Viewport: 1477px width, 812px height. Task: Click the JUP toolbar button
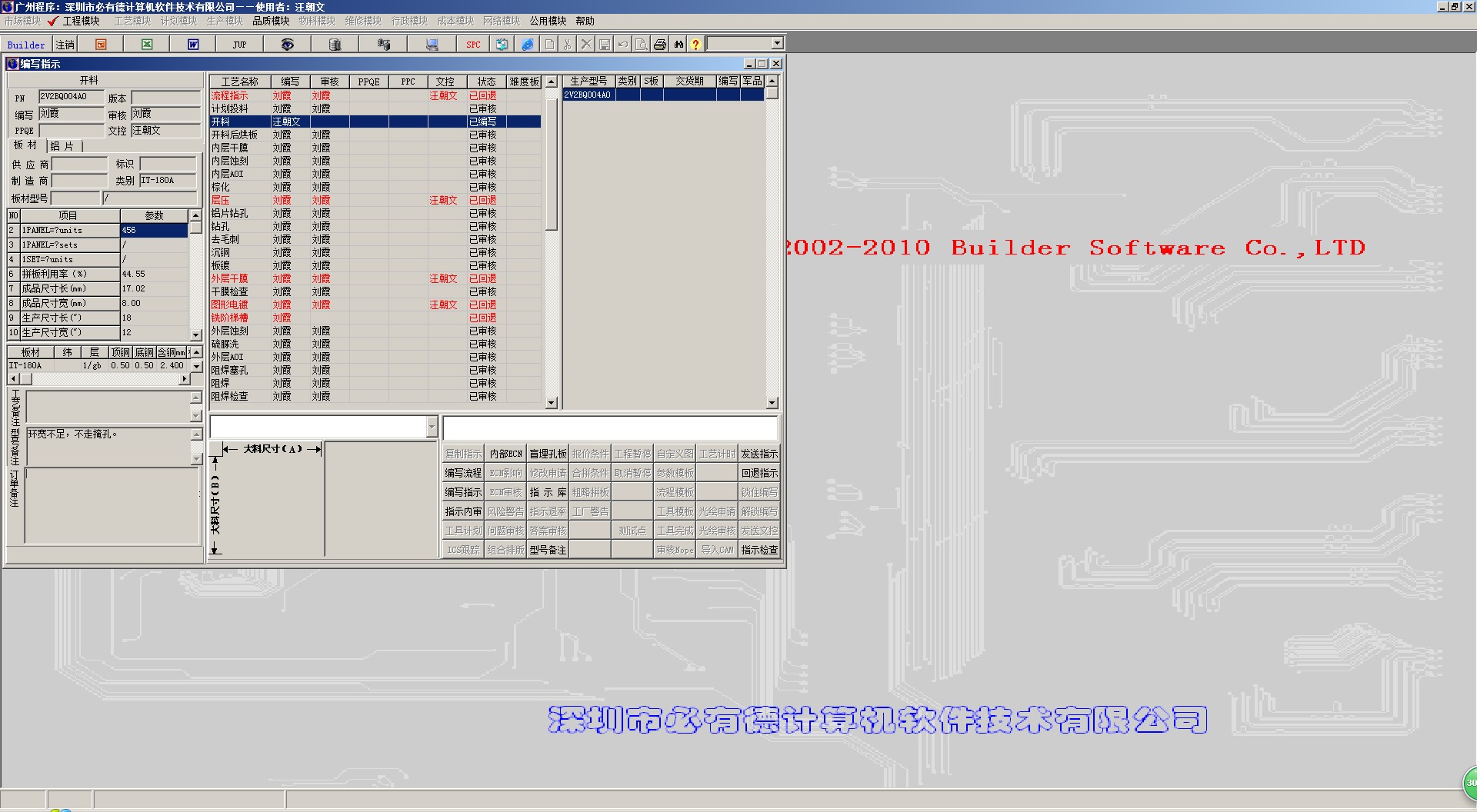pos(239,45)
